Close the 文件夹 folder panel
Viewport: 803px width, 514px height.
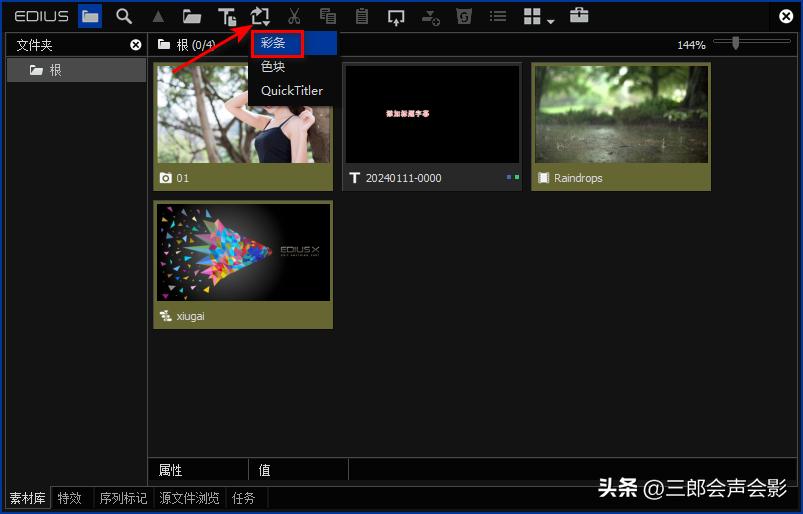point(136,45)
